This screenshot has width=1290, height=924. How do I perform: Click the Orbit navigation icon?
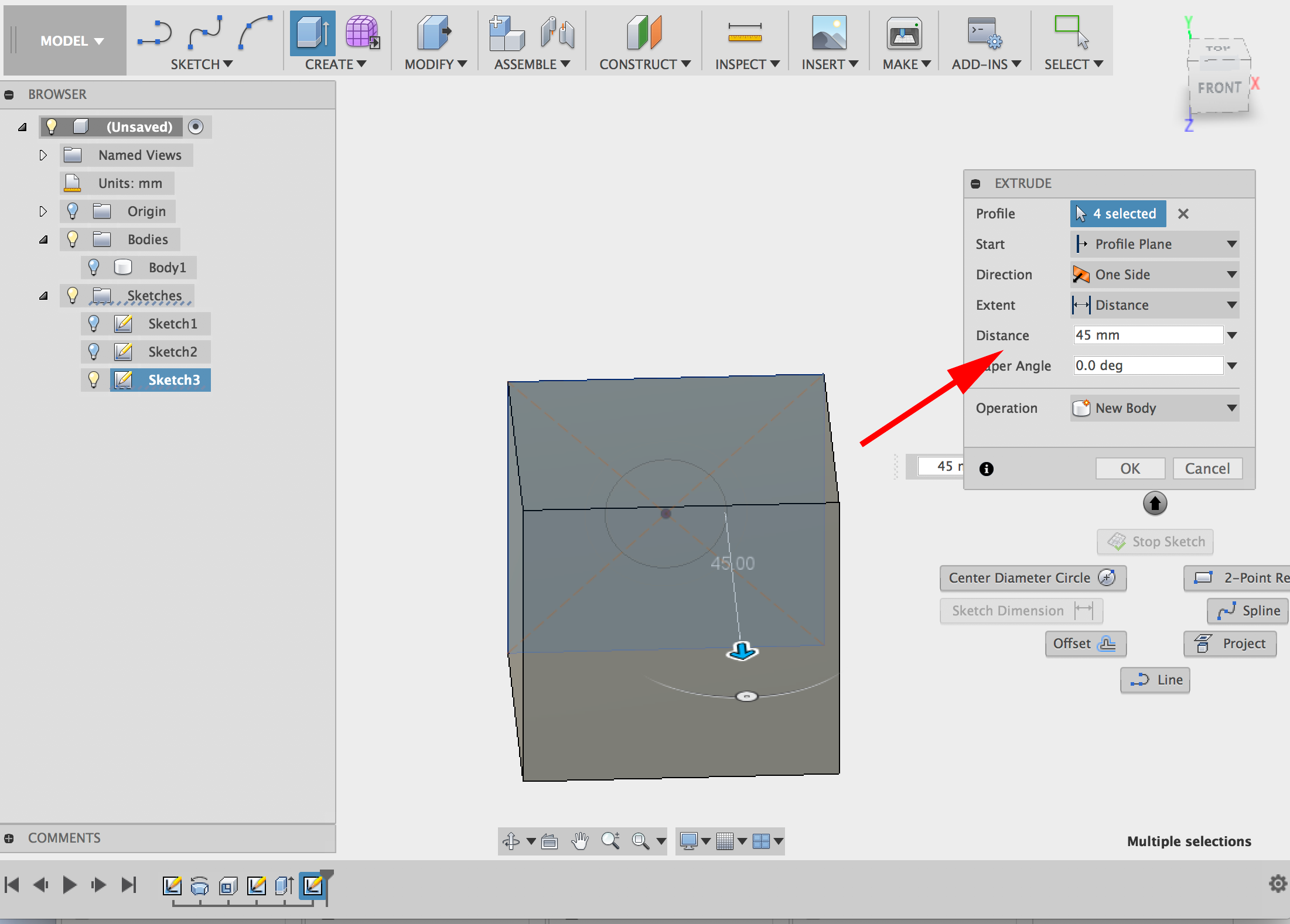(x=511, y=841)
